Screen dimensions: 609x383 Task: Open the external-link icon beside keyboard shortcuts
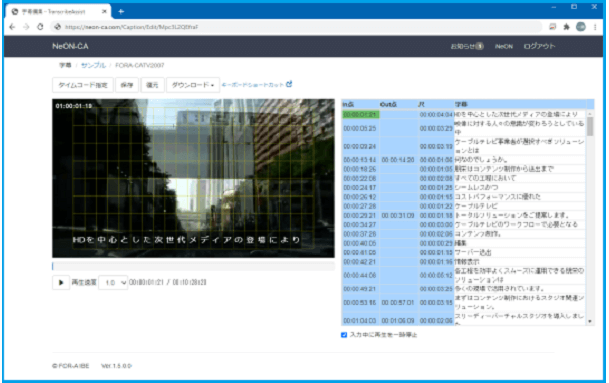[x=289, y=84]
